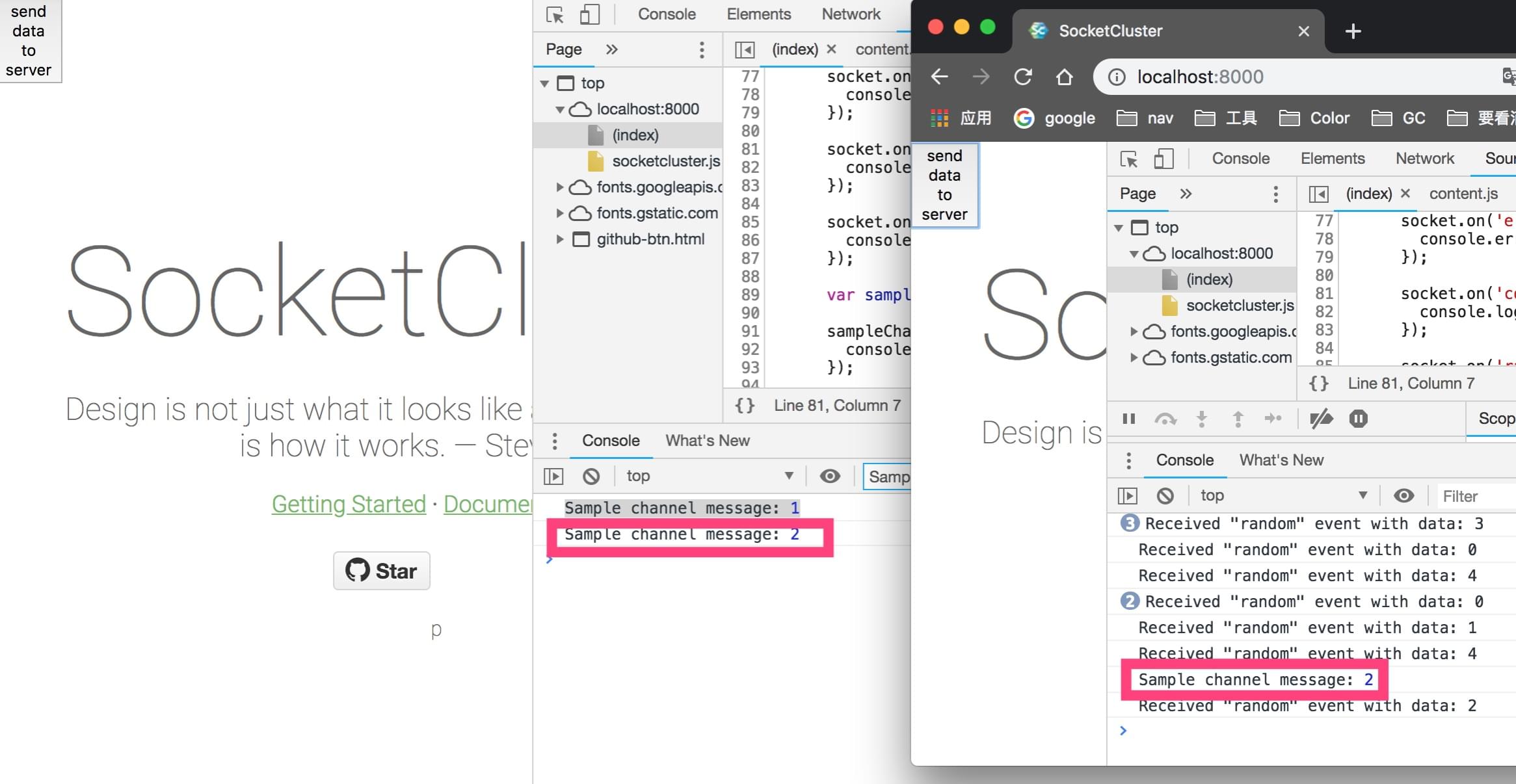
Task: Open Getting Started link
Action: pyautogui.click(x=349, y=504)
